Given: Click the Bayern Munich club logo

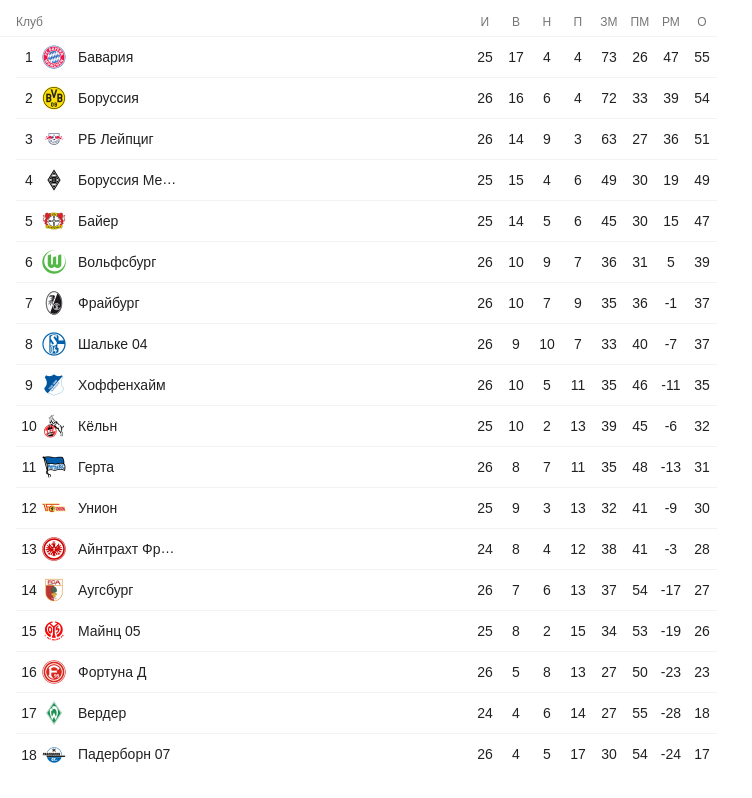Looking at the screenshot, I should click(54, 57).
